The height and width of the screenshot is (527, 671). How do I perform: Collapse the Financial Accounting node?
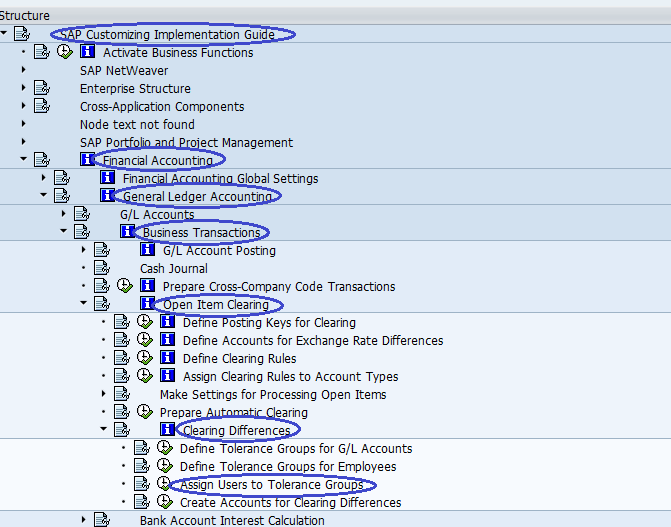click(24, 159)
